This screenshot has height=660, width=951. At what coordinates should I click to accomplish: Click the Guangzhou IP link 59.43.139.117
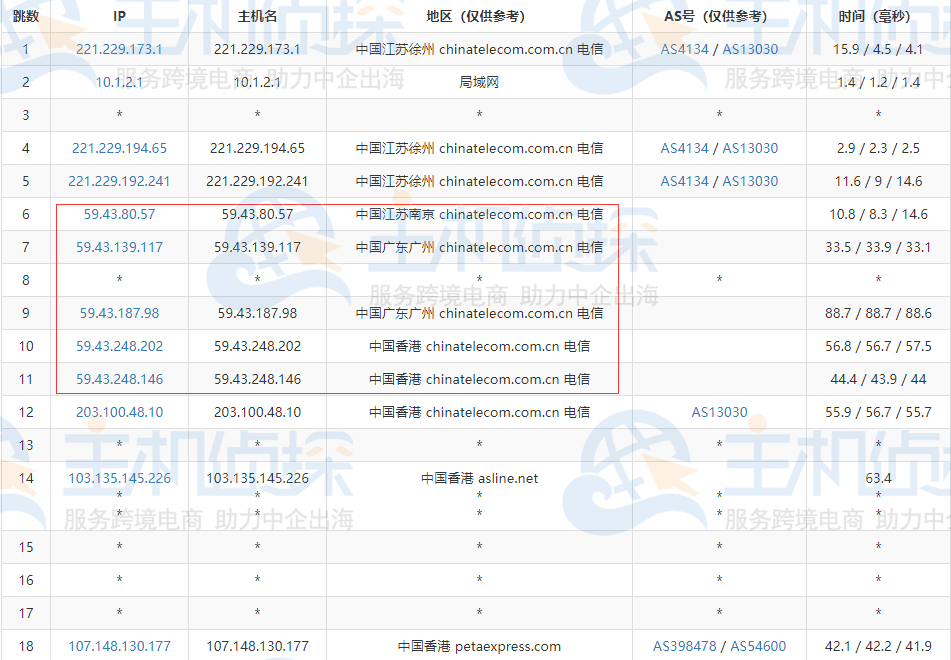click(119, 247)
